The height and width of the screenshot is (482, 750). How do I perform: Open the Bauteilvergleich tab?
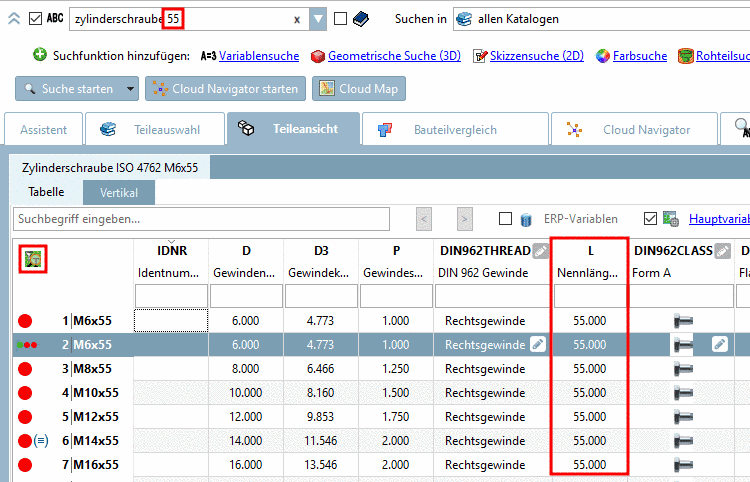point(455,130)
